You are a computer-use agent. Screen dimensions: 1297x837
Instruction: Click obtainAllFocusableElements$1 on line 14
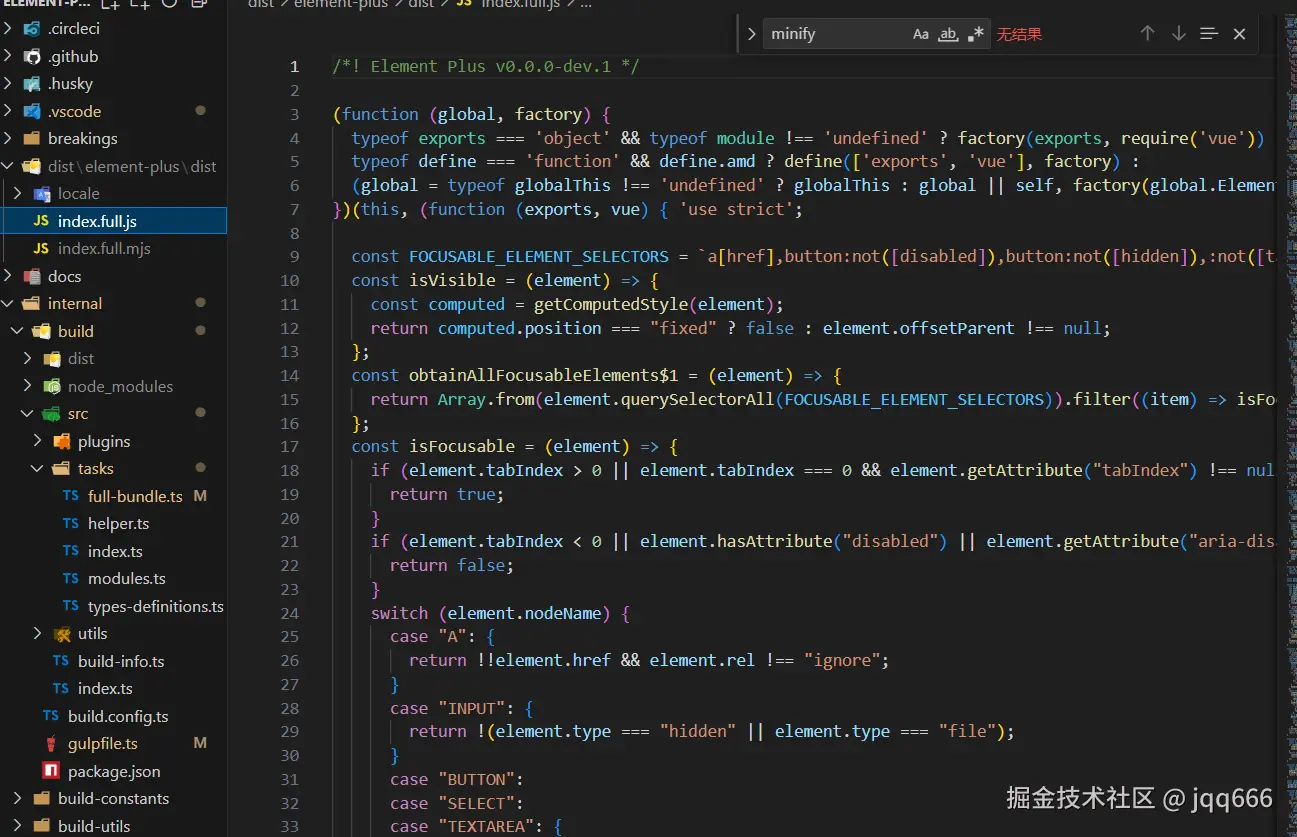543,376
